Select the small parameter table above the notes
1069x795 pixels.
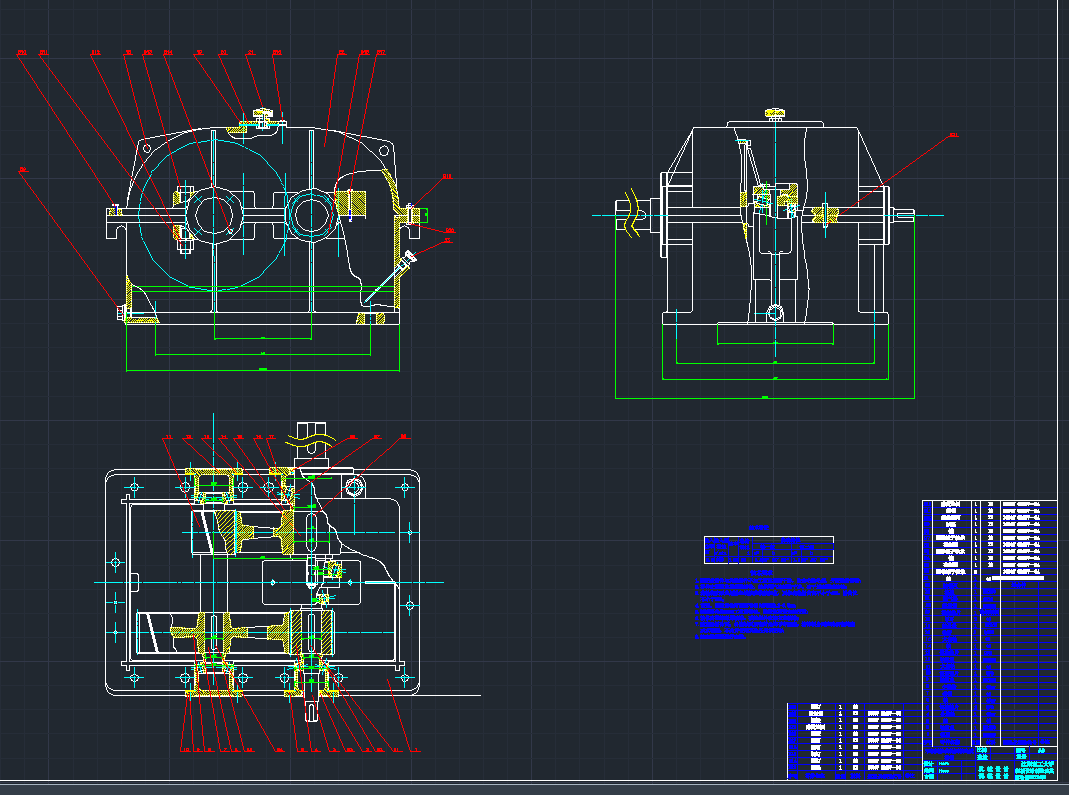point(768,548)
